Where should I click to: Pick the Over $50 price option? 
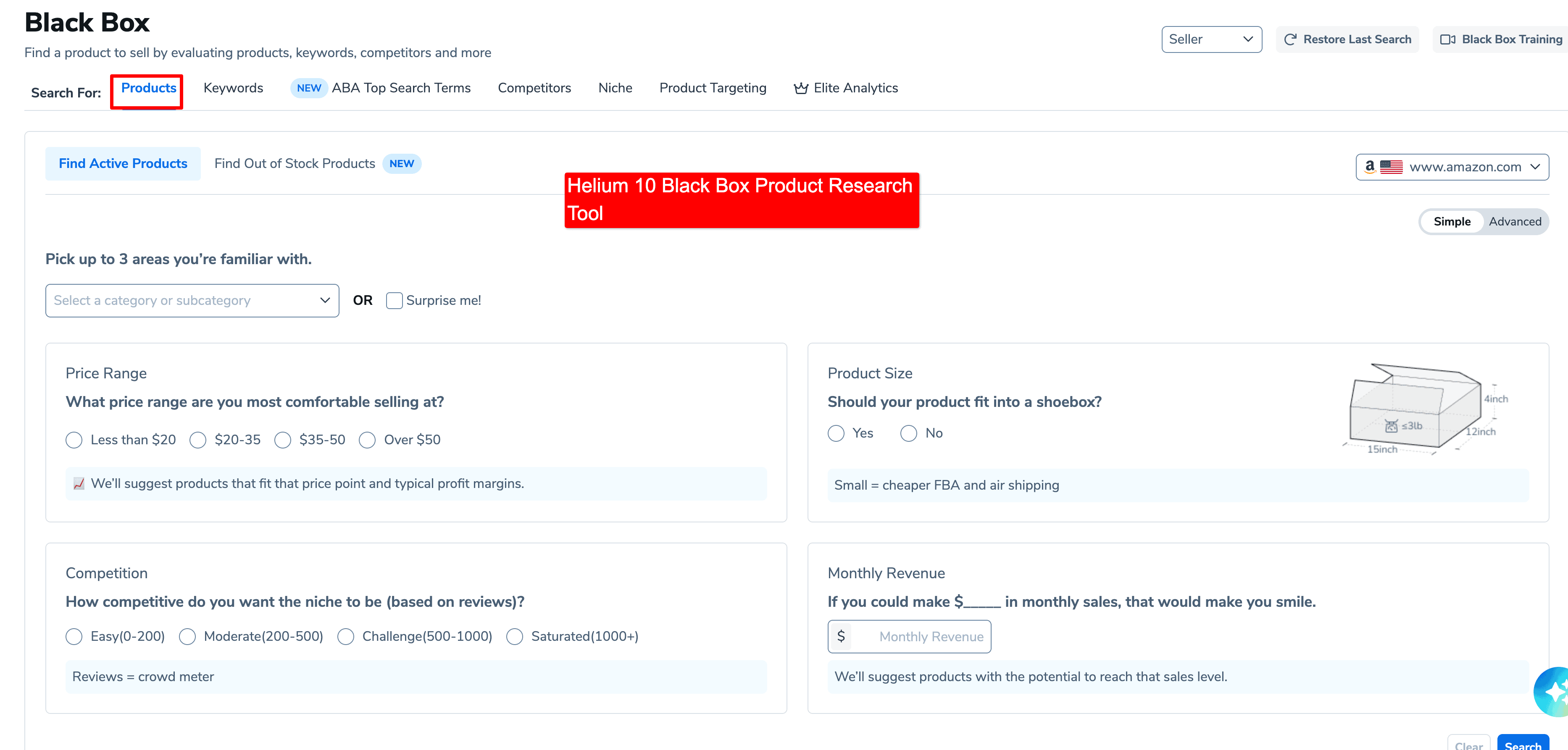(x=367, y=440)
